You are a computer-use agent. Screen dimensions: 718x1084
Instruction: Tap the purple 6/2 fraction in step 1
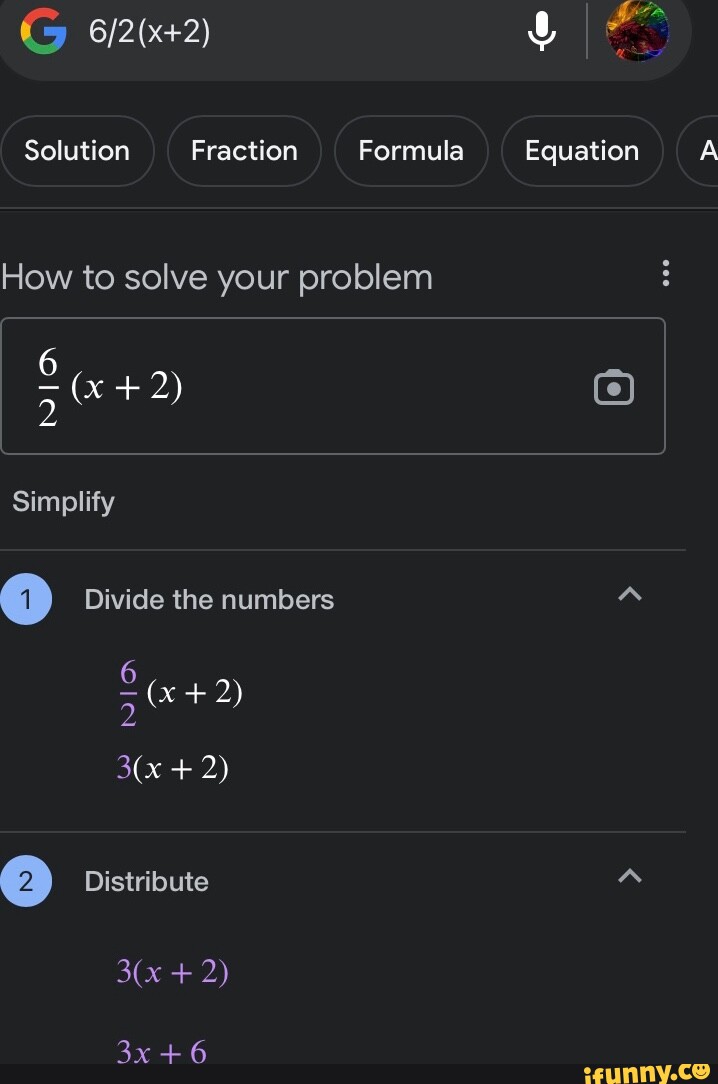point(126,690)
